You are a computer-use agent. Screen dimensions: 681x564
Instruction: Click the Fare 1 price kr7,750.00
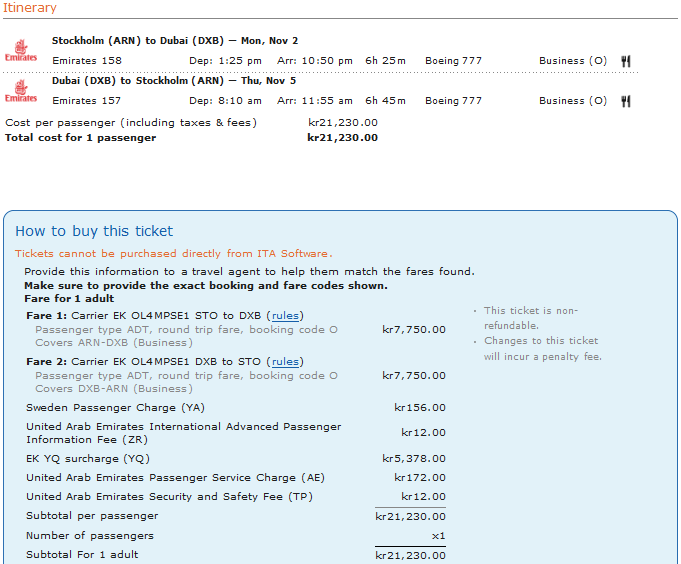(x=414, y=330)
